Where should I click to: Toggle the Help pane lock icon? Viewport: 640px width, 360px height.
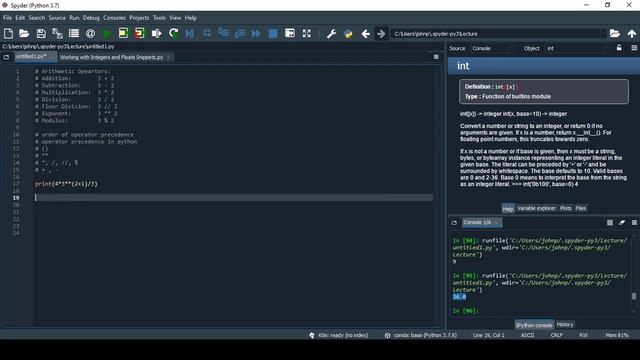click(x=619, y=48)
